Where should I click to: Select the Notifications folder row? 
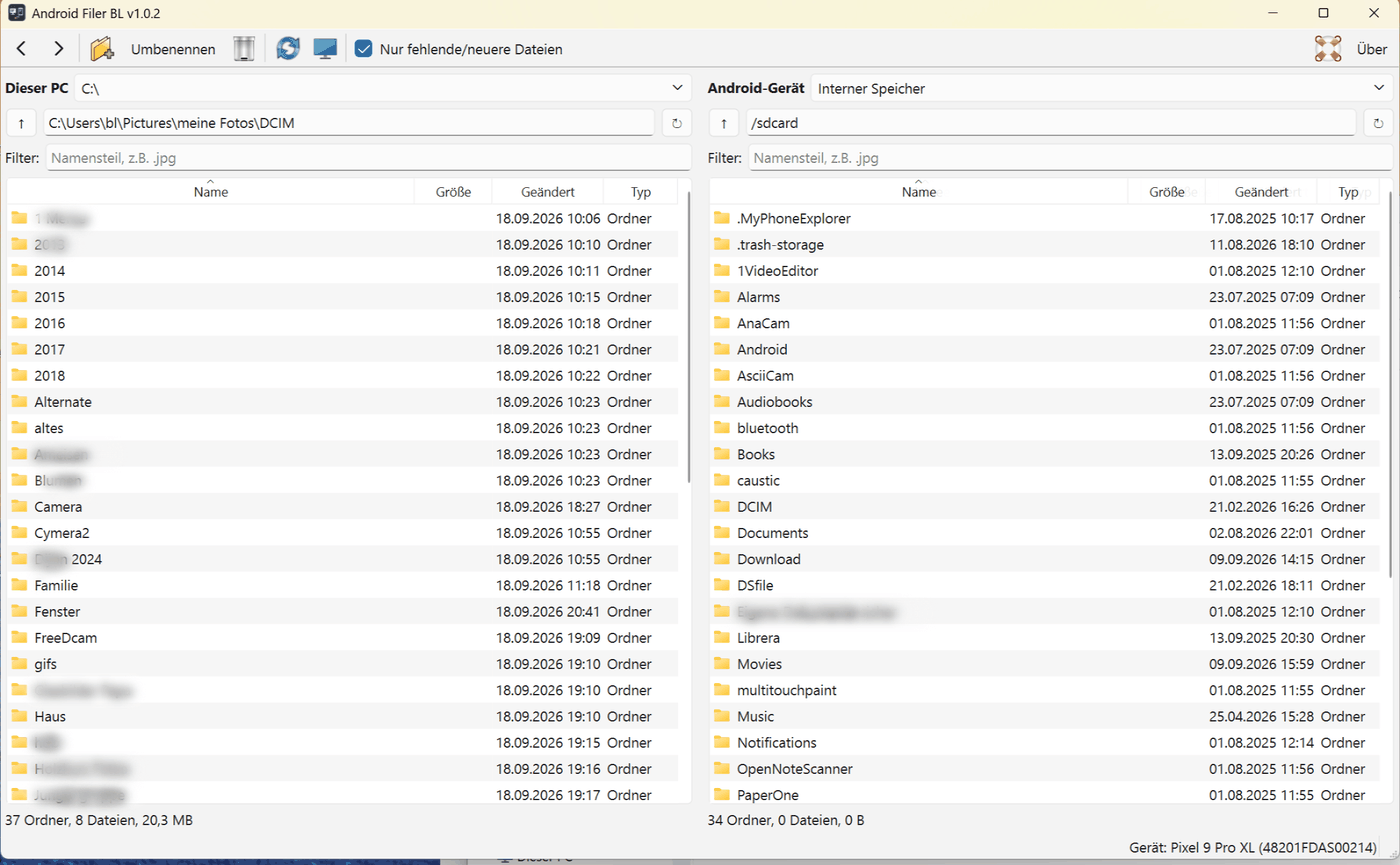1046,742
